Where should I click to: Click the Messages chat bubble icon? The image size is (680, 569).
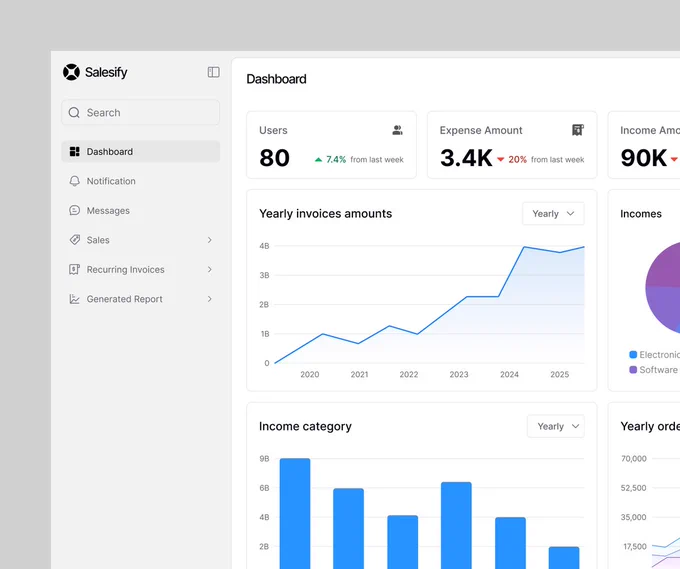75,210
